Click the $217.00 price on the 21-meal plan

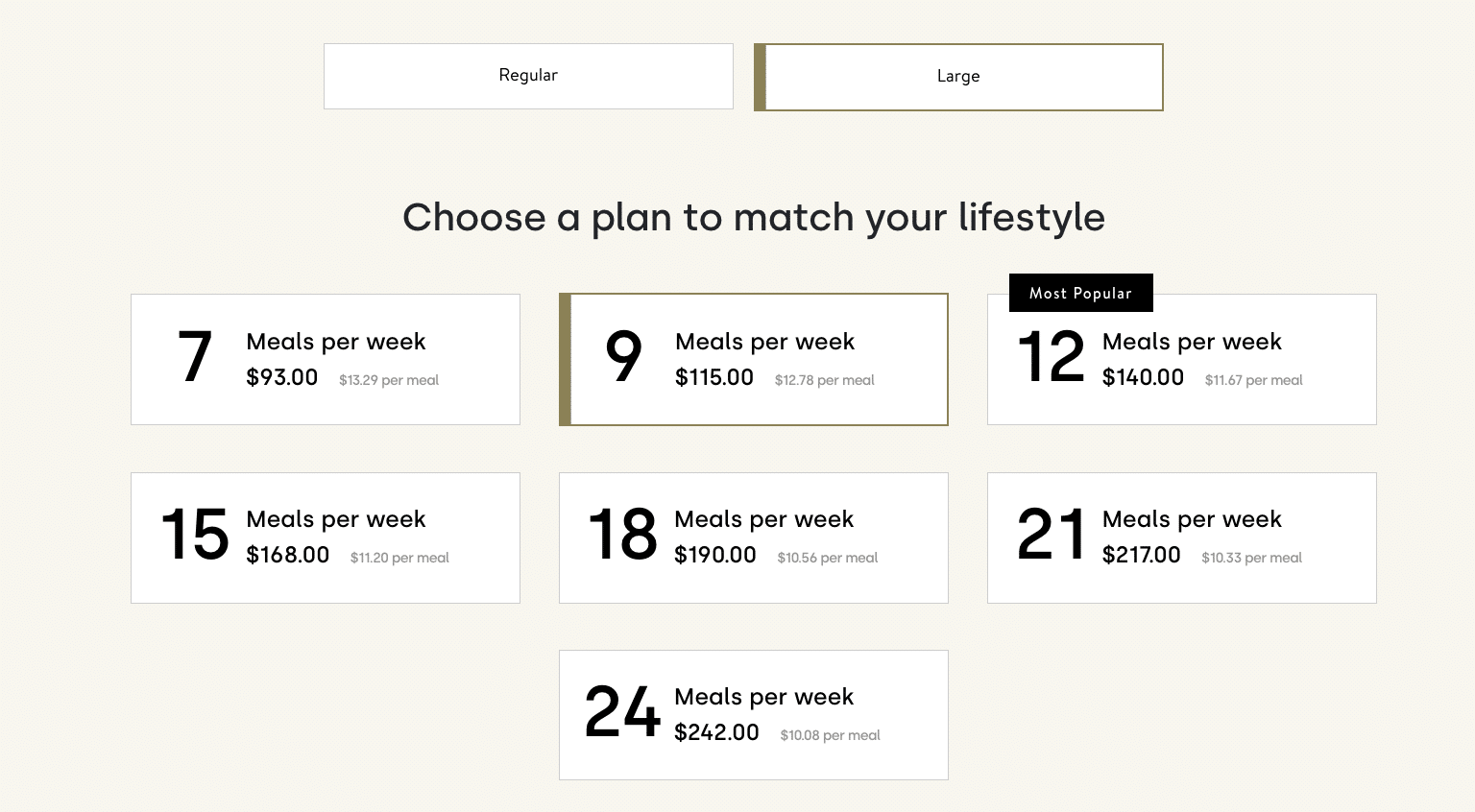[1142, 555]
